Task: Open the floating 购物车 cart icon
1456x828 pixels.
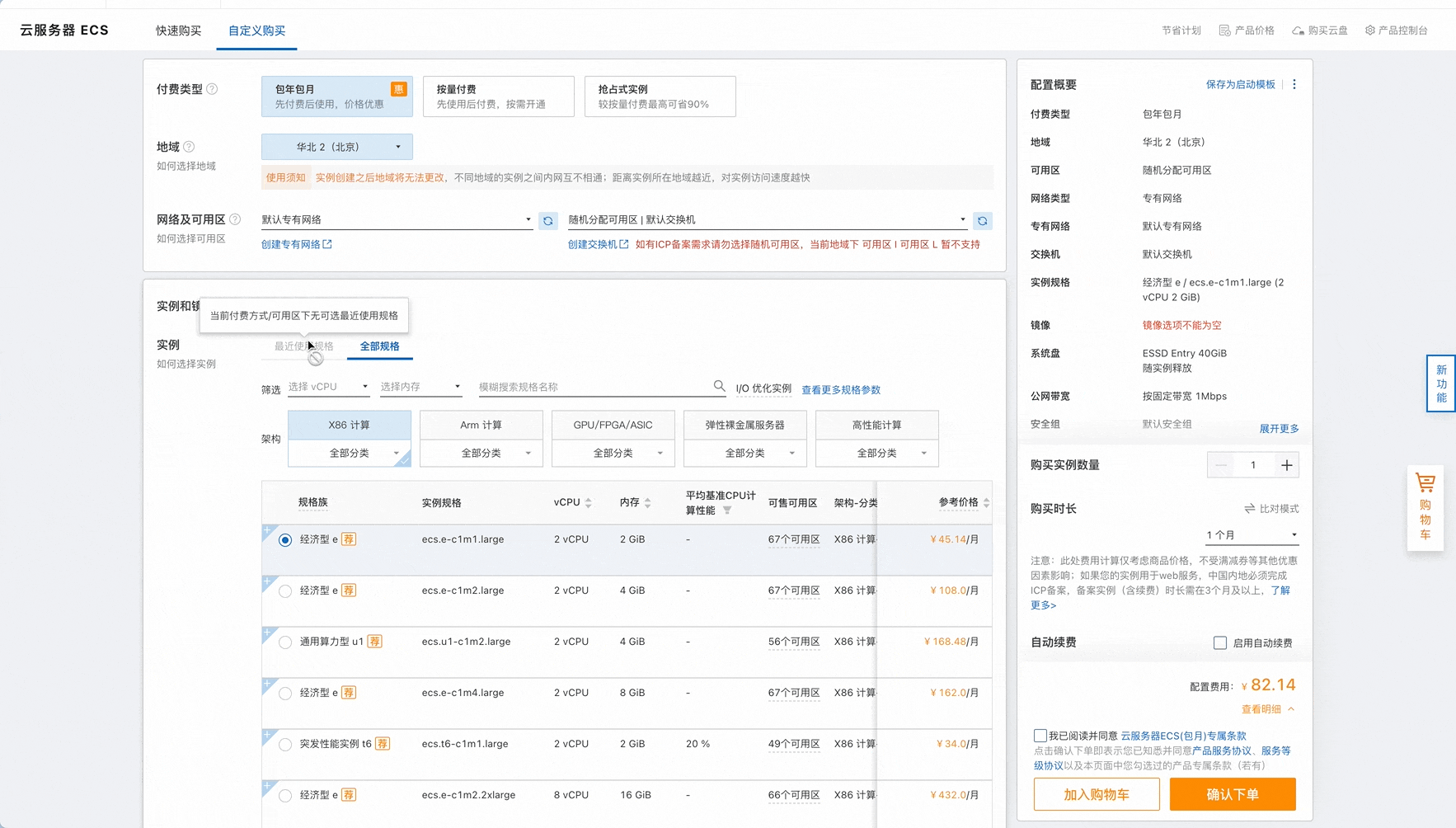Action: coord(1425,482)
